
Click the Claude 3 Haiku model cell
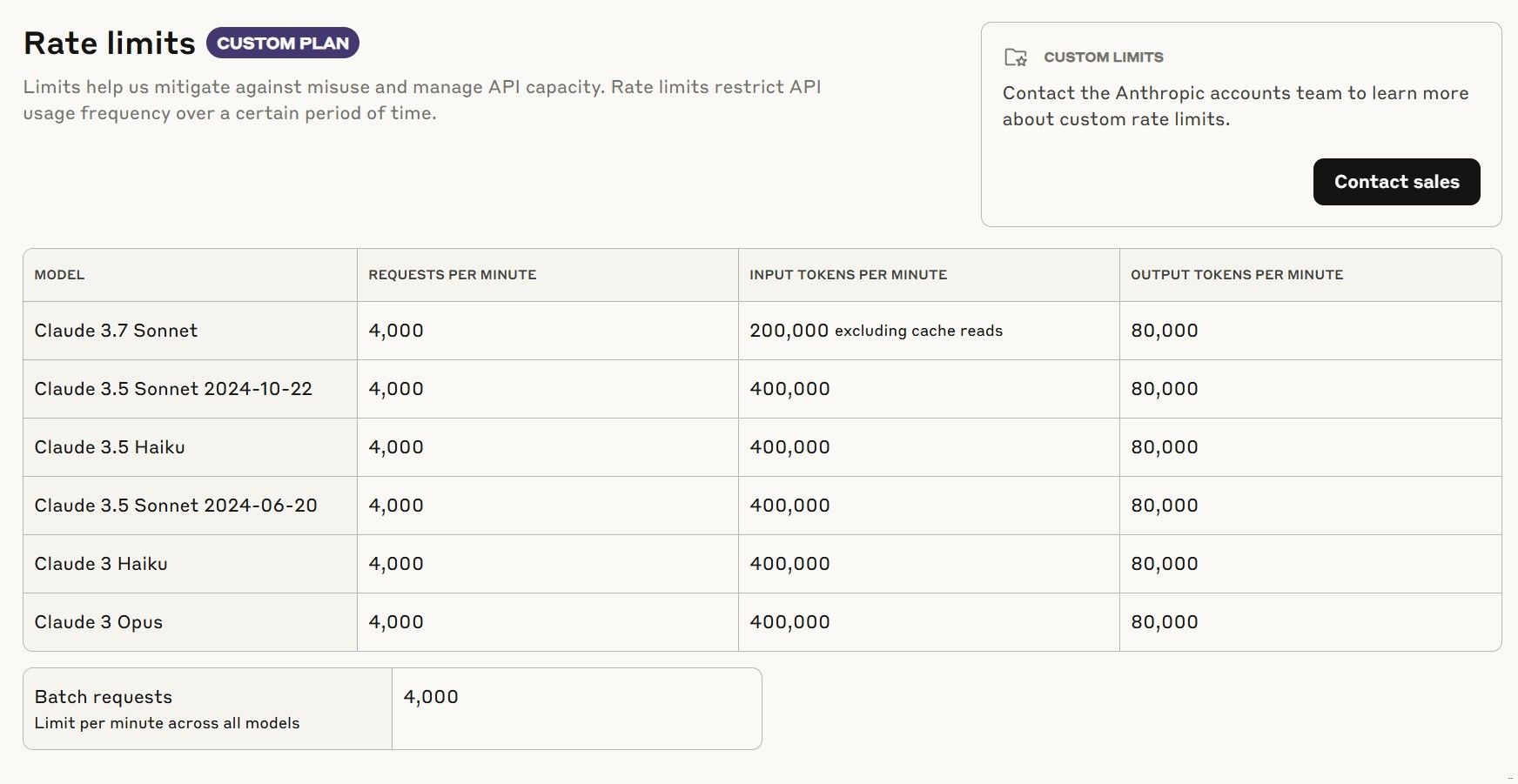[x=101, y=564]
